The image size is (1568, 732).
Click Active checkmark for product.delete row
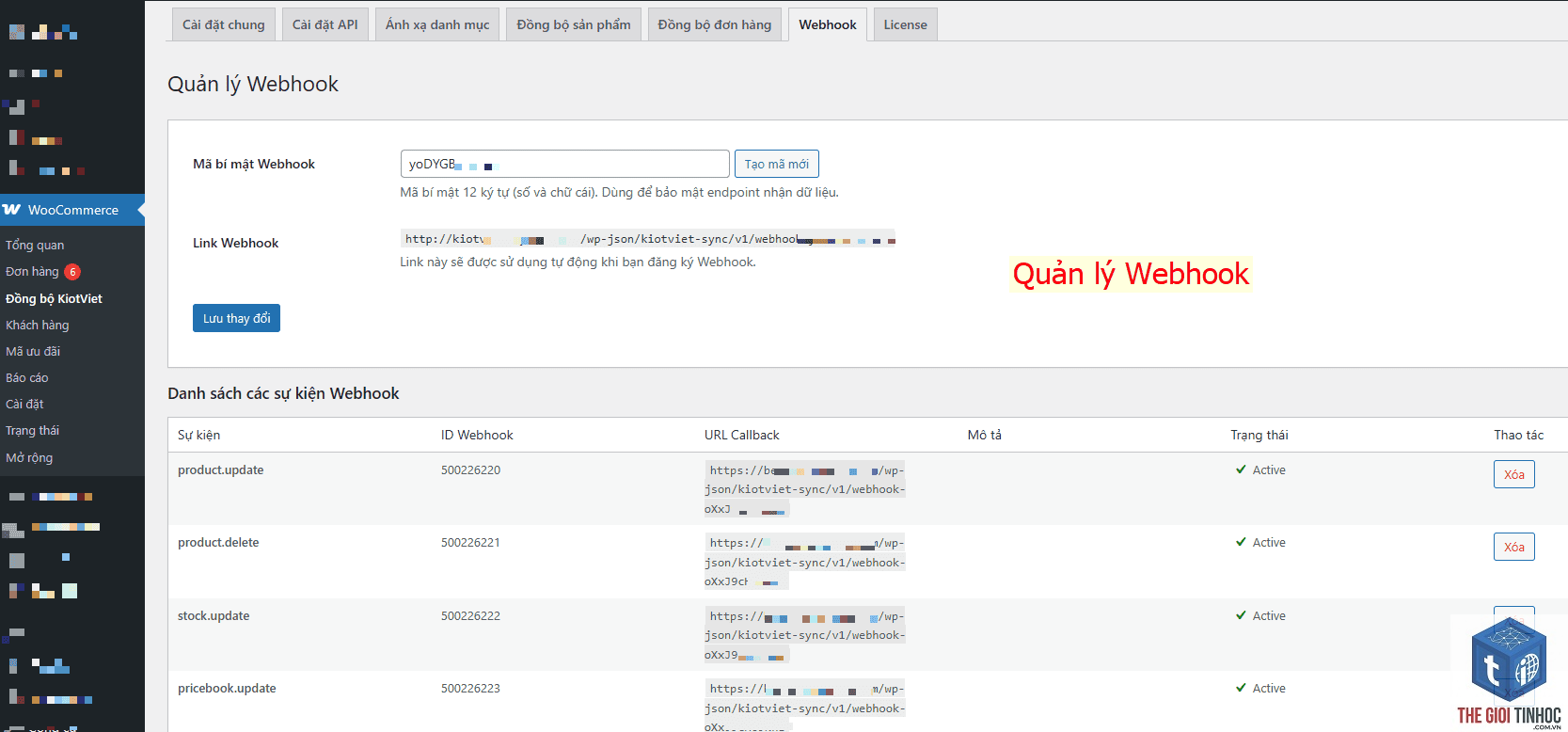(x=1242, y=542)
